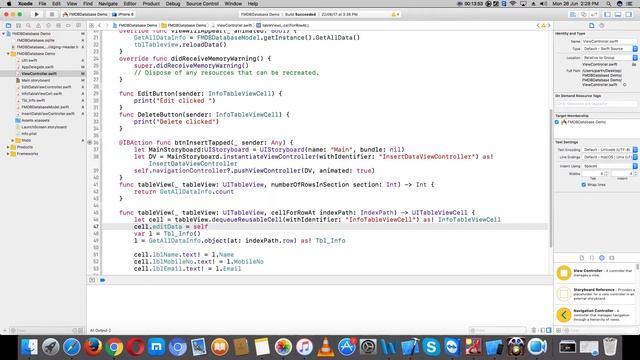Image resolution: width=640 pixels, height=360 pixels.
Task: Click the editor vertical scrollbar
Action: [551, 178]
